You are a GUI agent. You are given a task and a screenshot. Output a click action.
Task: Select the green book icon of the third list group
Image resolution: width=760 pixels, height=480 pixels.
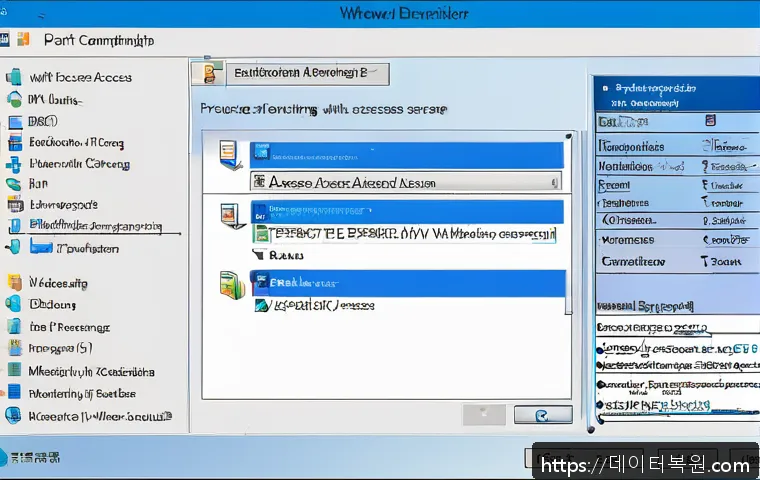point(232,286)
